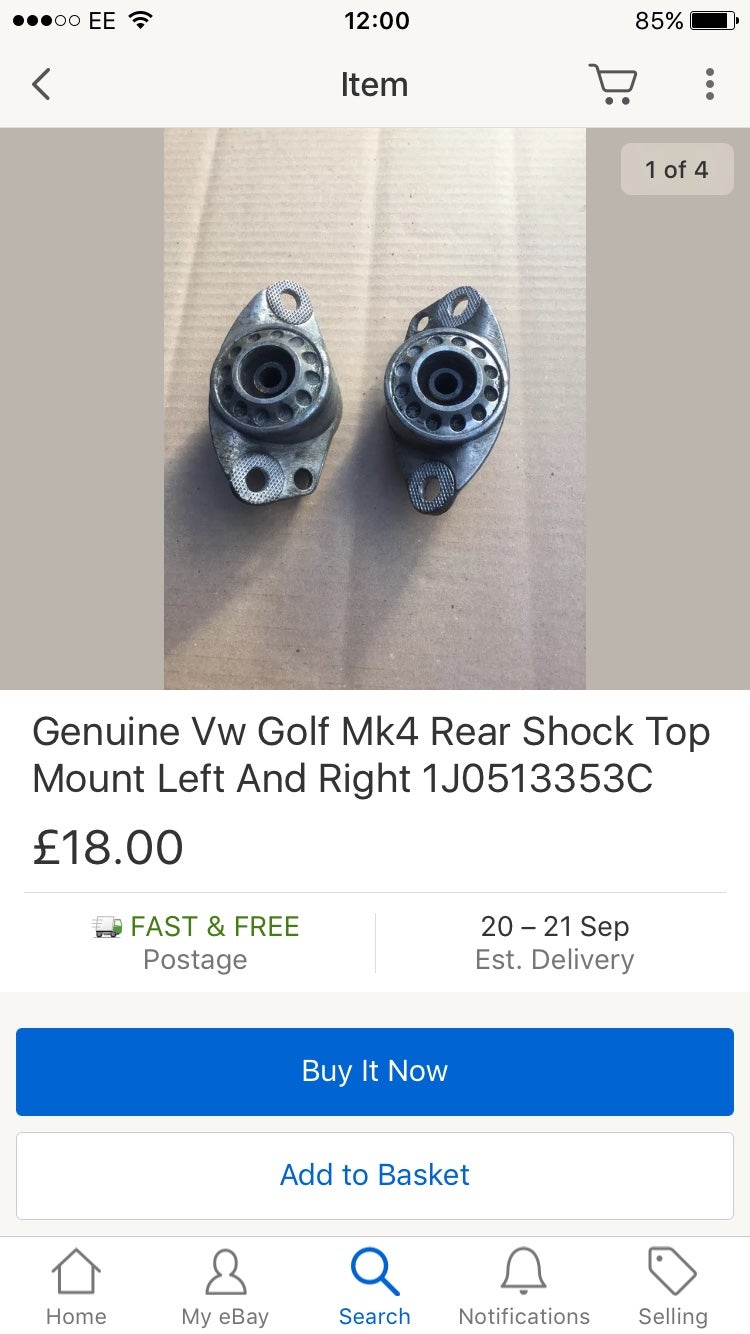This screenshot has height=1334, width=750.
Task: Tap the 1 of 4 image counter
Action: pyautogui.click(x=677, y=169)
